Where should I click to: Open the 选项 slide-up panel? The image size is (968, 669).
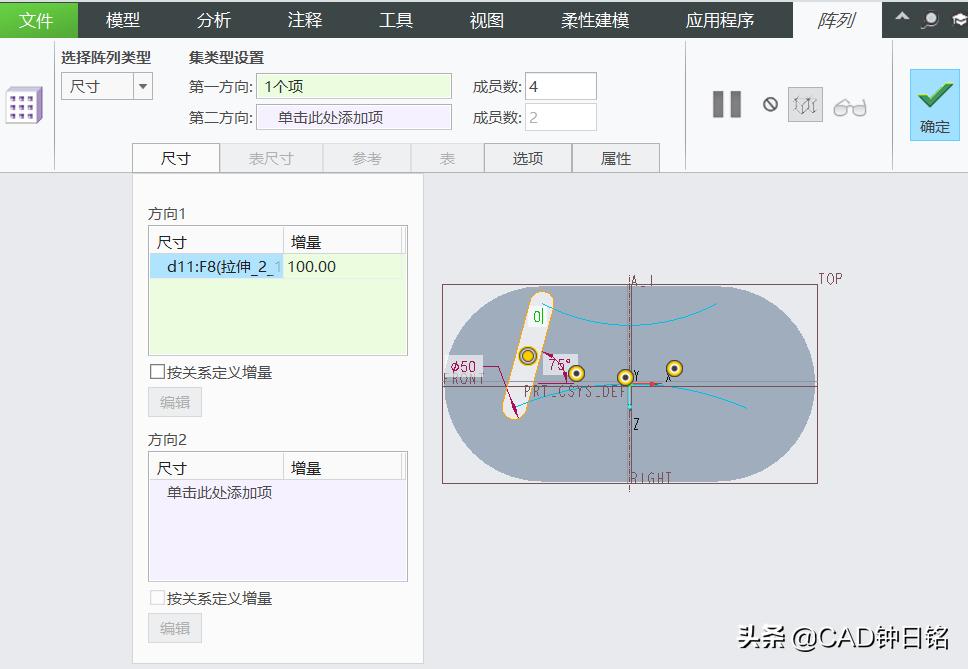click(x=527, y=157)
